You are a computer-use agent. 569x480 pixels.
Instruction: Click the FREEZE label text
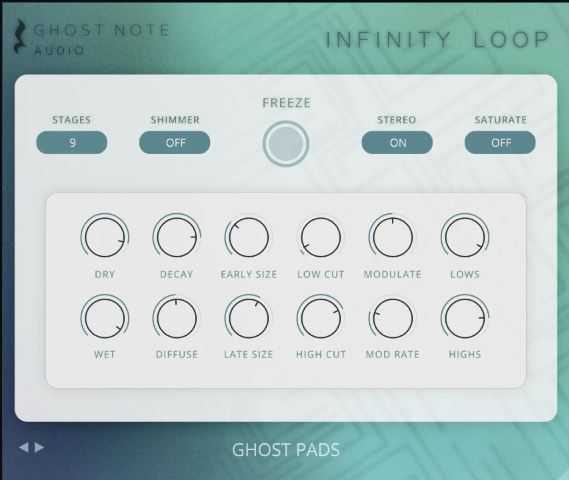click(286, 103)
